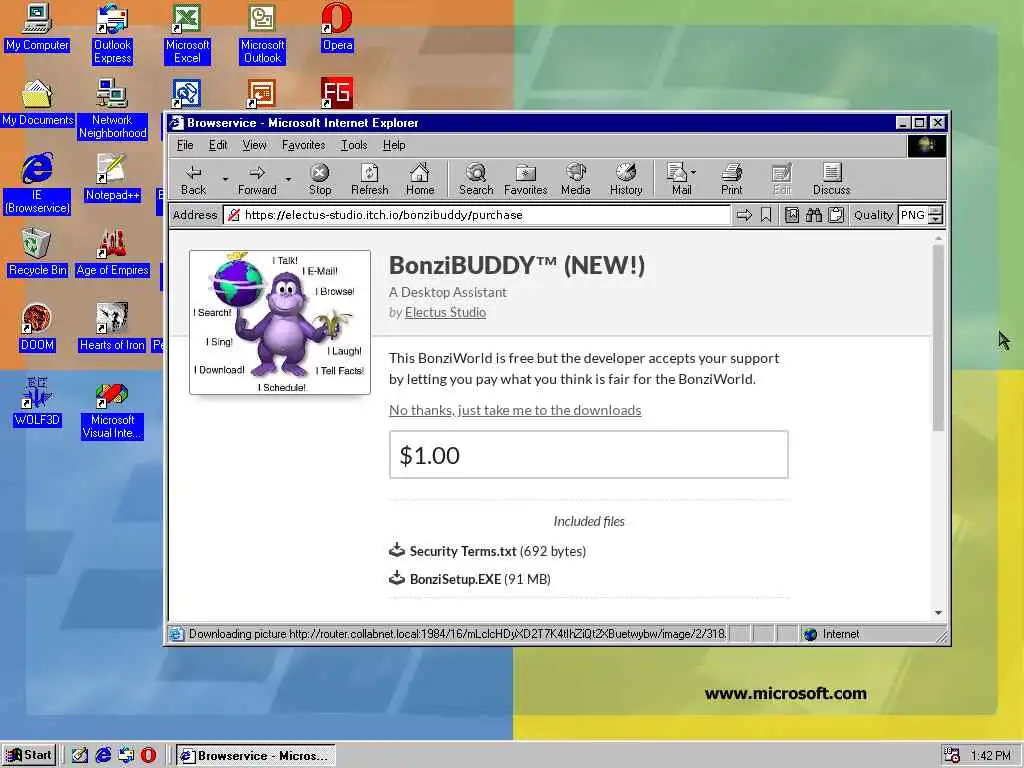Click the Mail toolbar button
The image size is (1024, 768).
pyautogui.click(x=678, y=179)
